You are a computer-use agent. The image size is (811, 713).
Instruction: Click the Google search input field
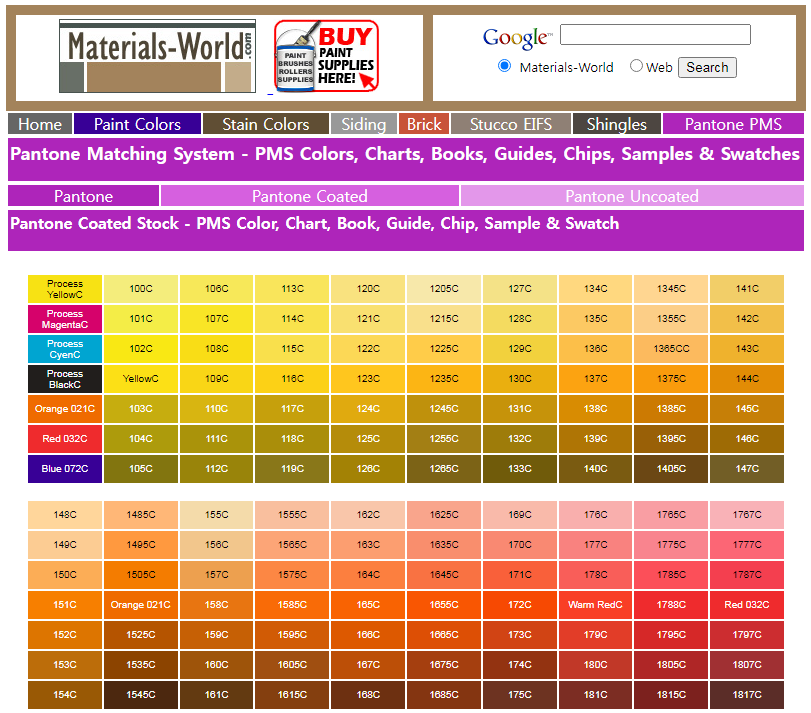[x=655, y=35]
